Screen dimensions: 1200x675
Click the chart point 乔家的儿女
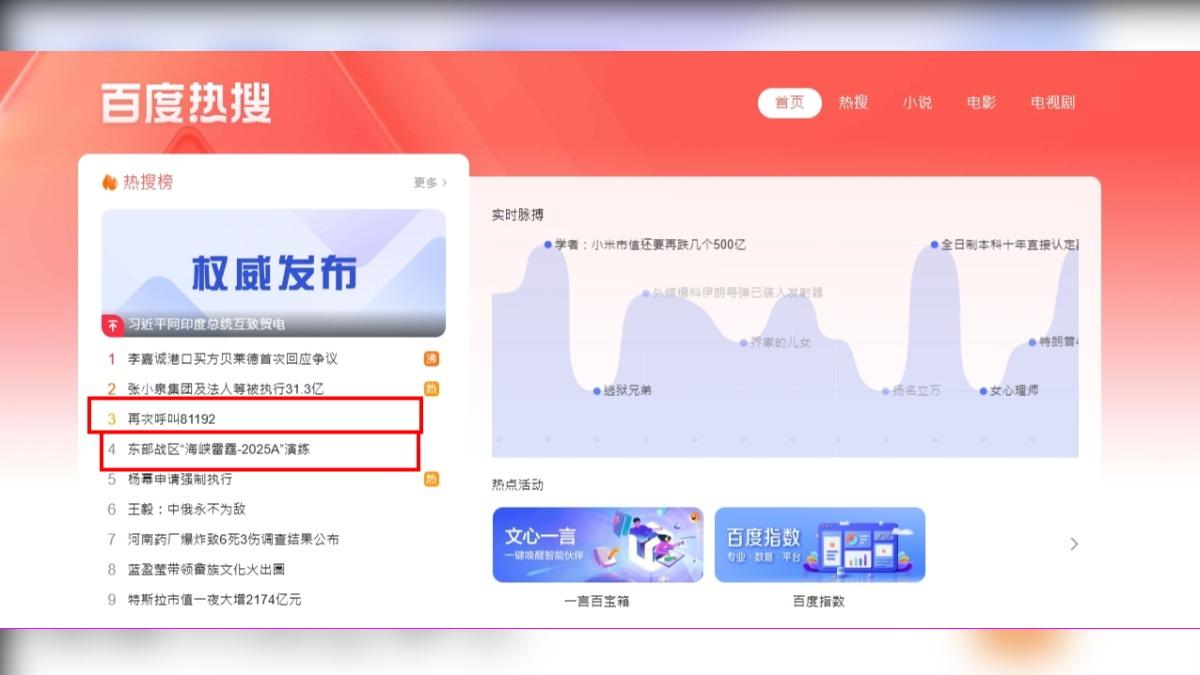(x=743, y=342)
